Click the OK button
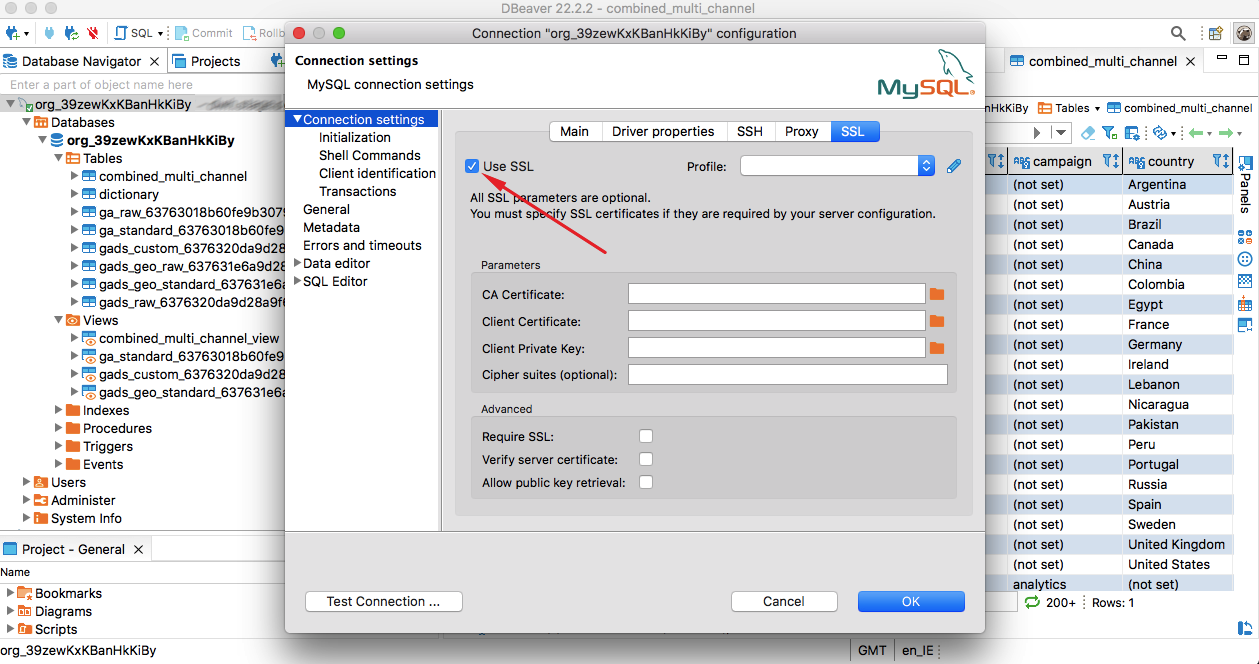Image resolution: width=1259 pixels, height=664 pixels. click(911, 601)
